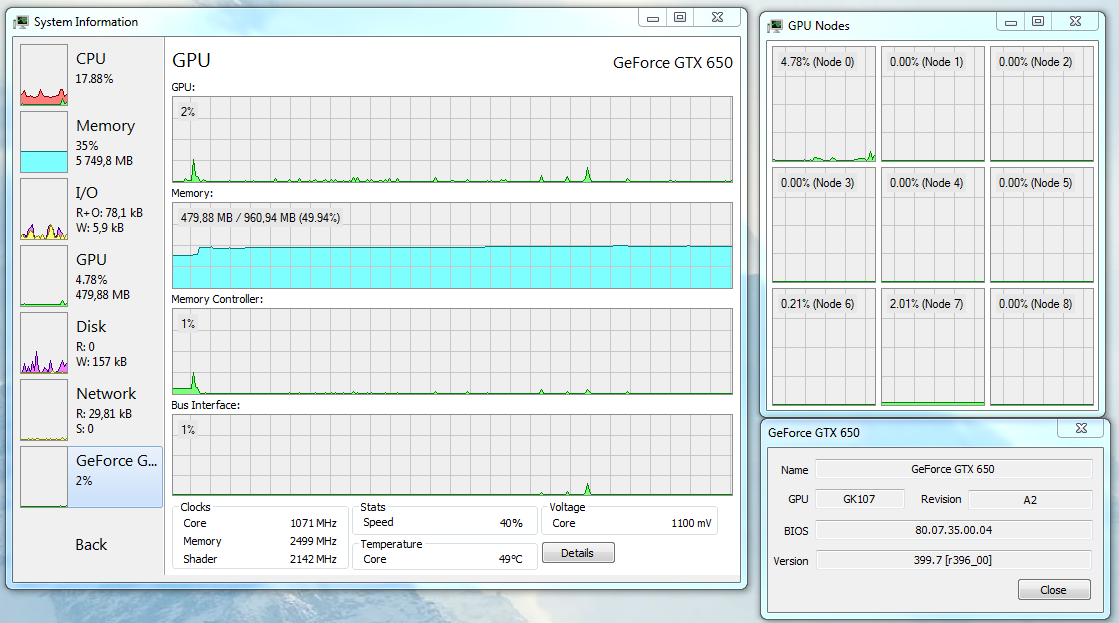Close the GPU Nodes window
The width and height of the screenshot is (1119, 623).
click(x=1075, y=22)
